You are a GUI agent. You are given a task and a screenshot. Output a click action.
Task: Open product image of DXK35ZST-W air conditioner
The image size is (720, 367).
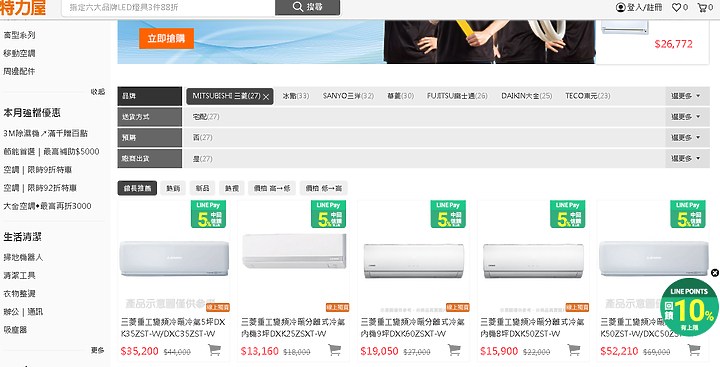click(174, 259)
